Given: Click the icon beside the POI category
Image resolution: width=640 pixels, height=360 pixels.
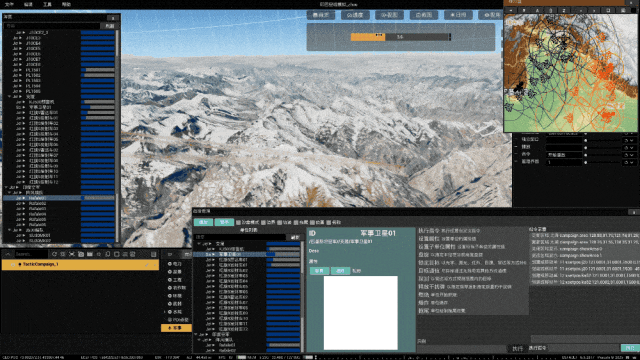Looking at the screenshot, I should tap(170, 320).
